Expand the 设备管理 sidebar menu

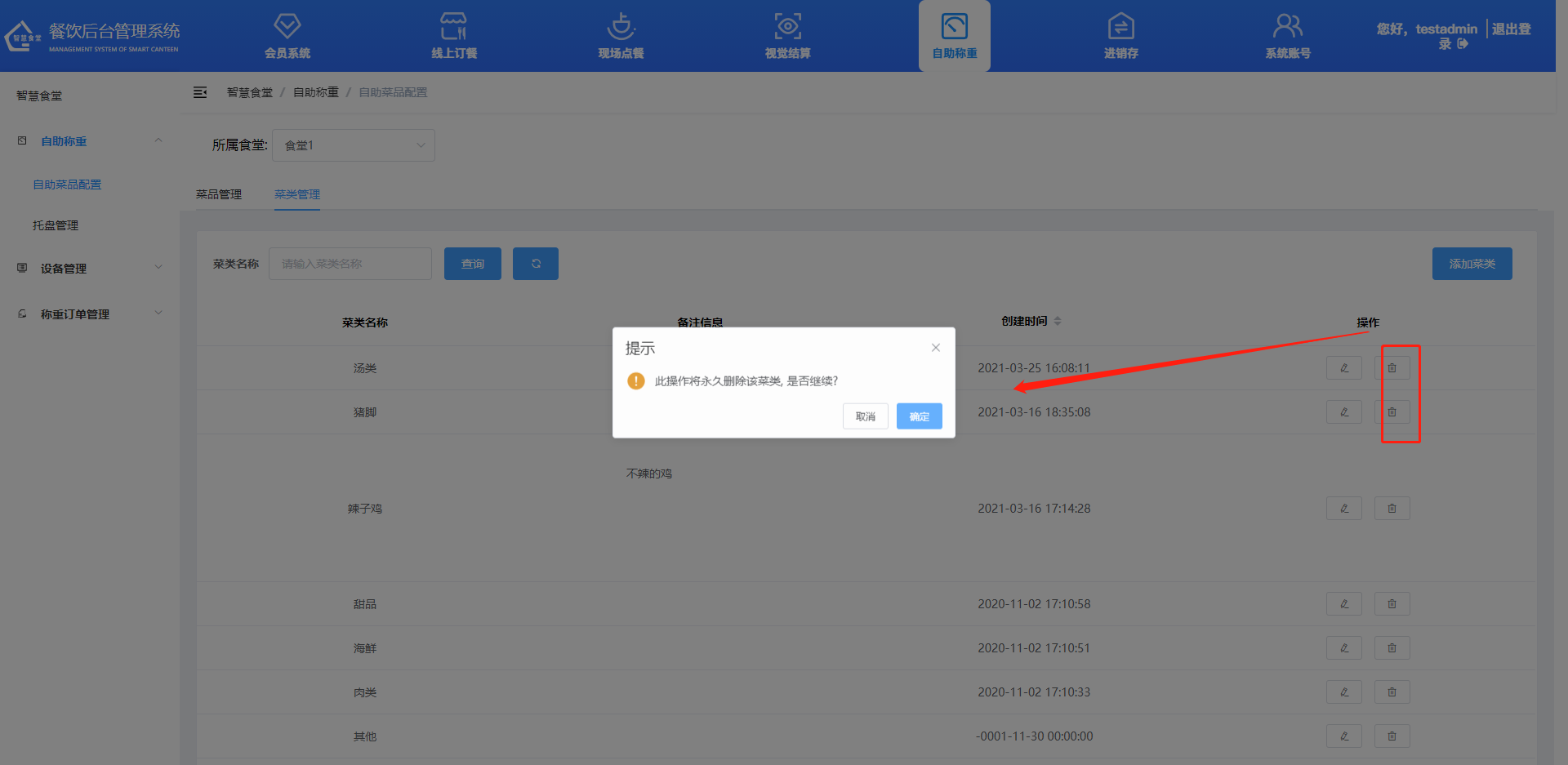[90, 269]
